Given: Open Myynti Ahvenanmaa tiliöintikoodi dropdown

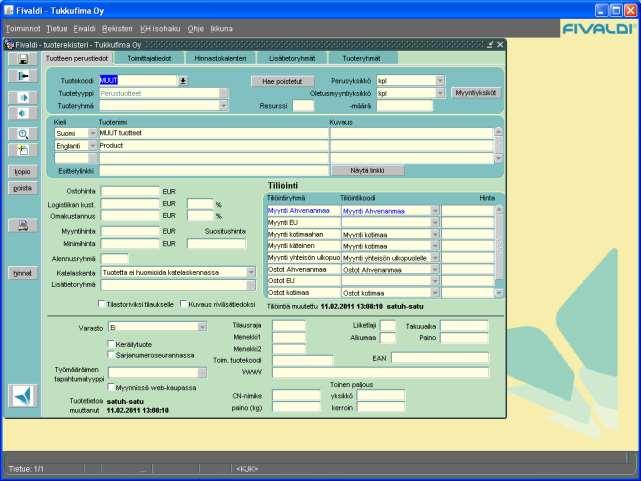Looking at the screenshot, I should (x=435, y=211).
